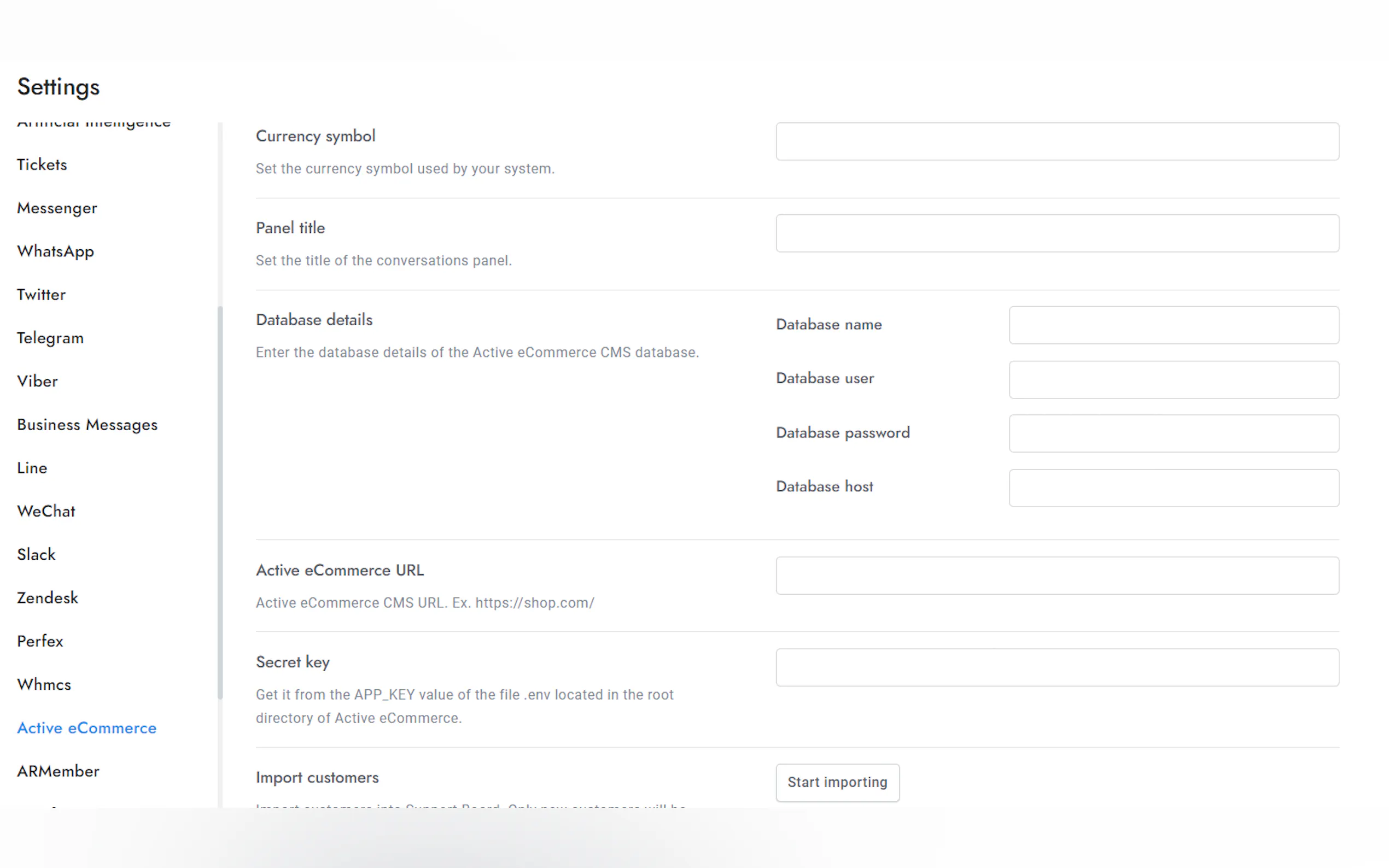Screen dimensions: 1389x868
Task: Click the Database password field
Action: coord(1173,433)
